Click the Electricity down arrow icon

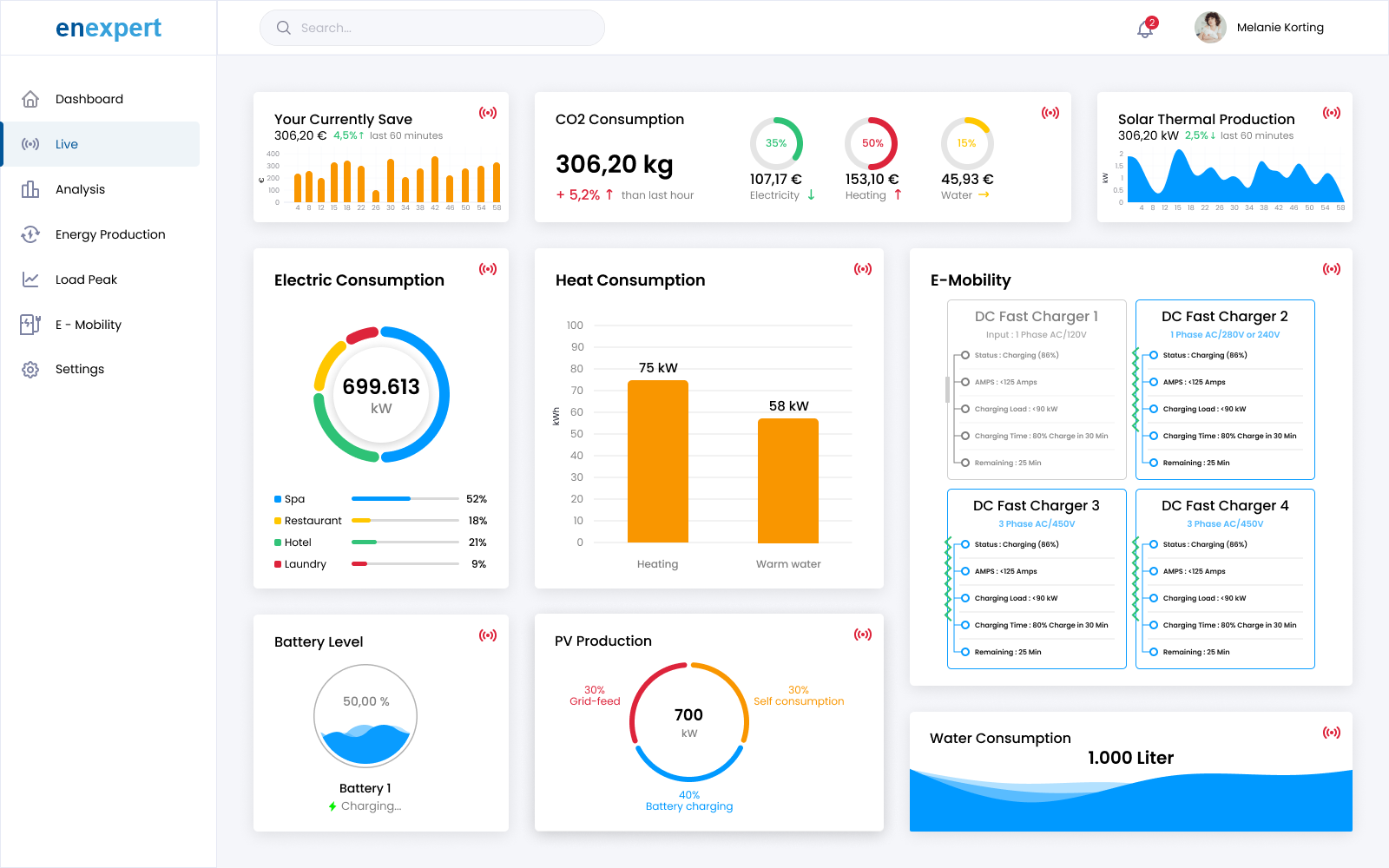coord(811,195)
